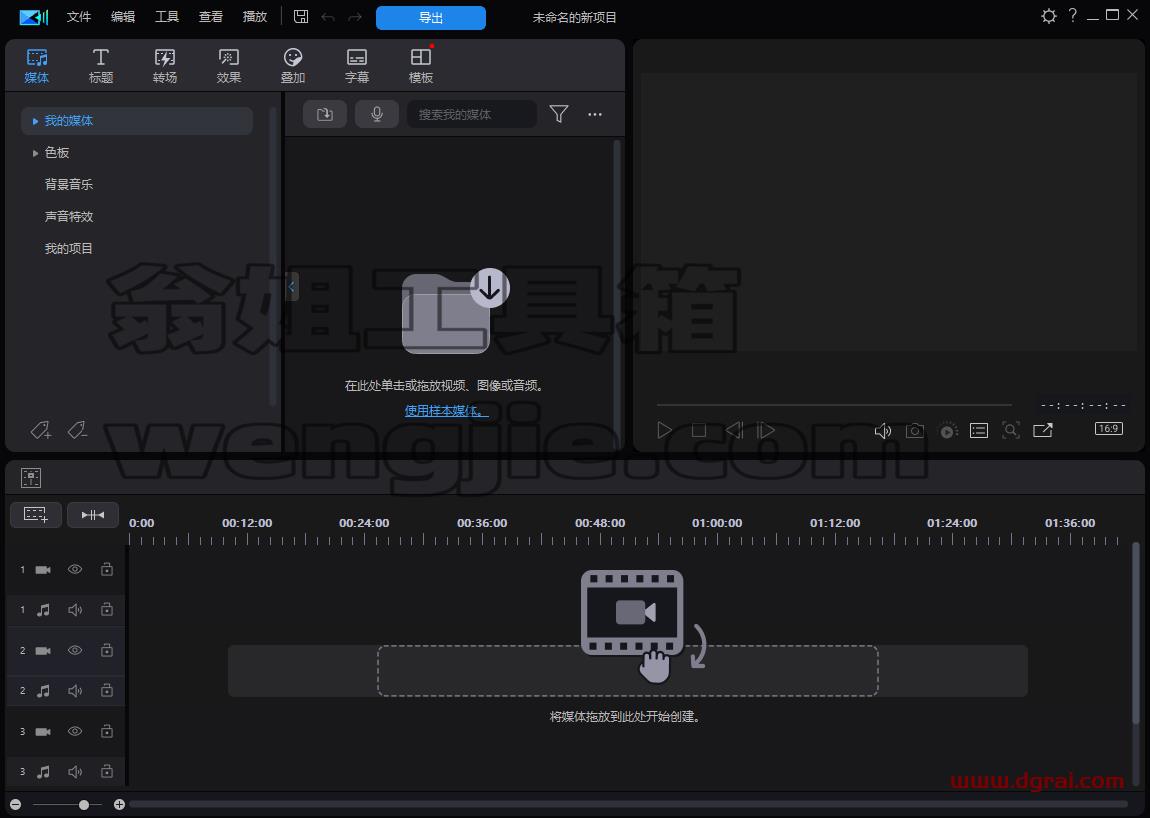Lock audio track 1
The width and height of the screenshot is (1150, 818).
[106, 610]
